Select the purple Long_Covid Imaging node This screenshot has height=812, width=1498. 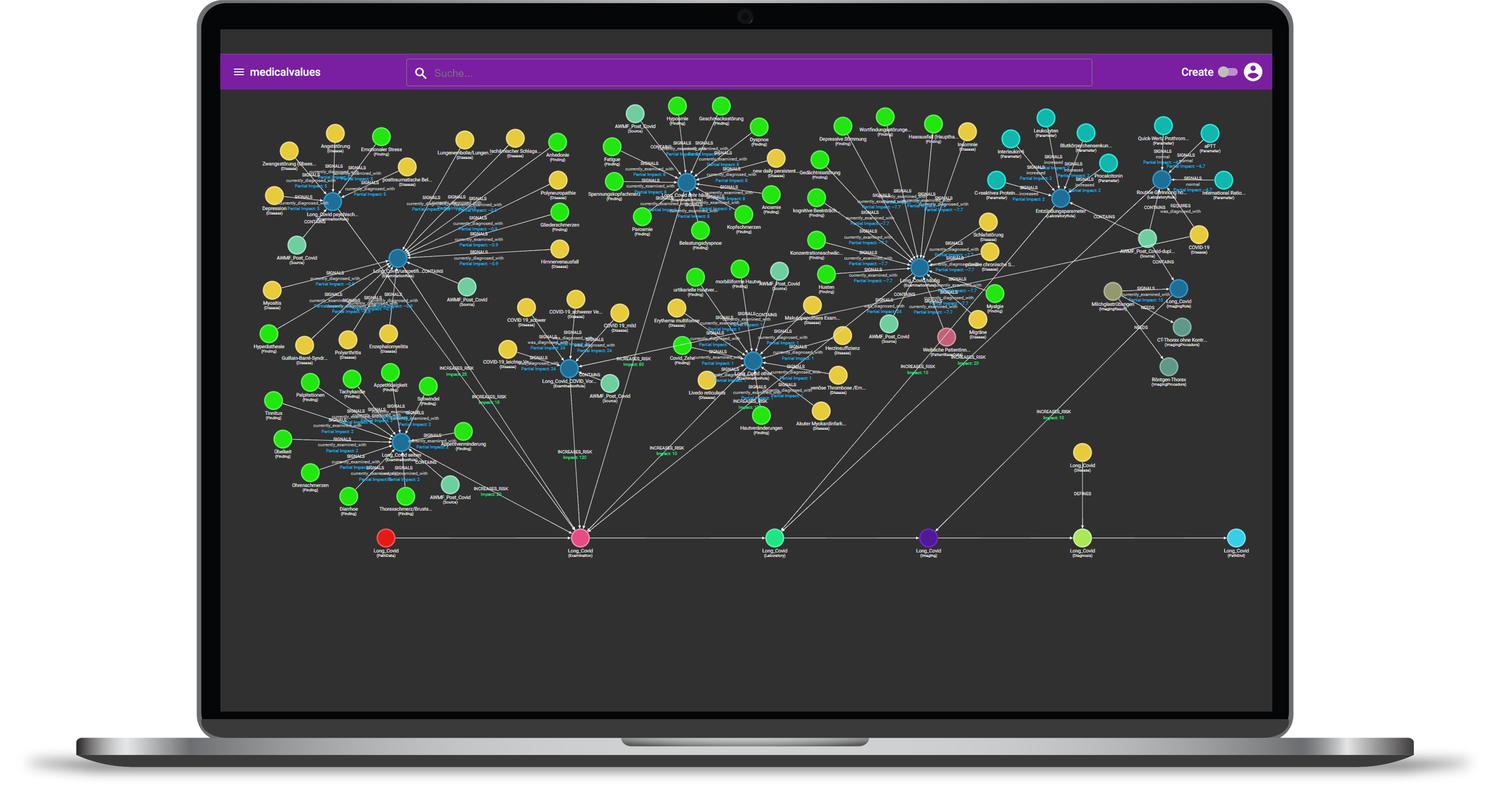(x=928, y=538)
